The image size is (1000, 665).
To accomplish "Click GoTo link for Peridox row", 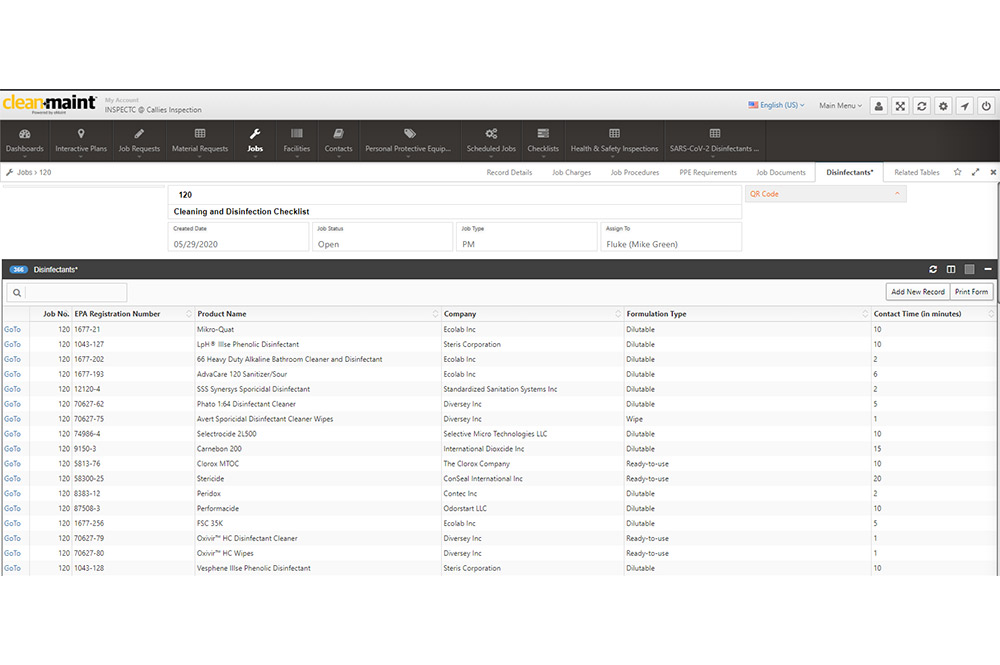I will tap(13, 493).
